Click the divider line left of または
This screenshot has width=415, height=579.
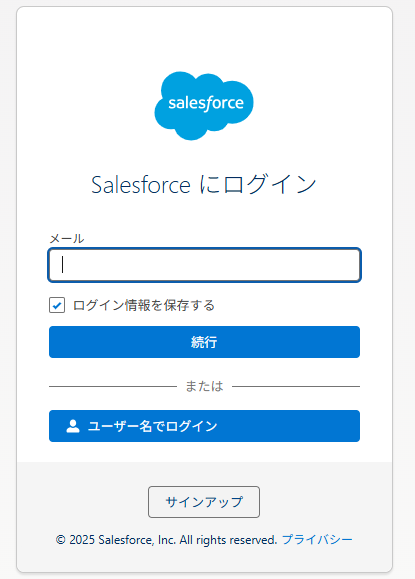tap(113, 387)
